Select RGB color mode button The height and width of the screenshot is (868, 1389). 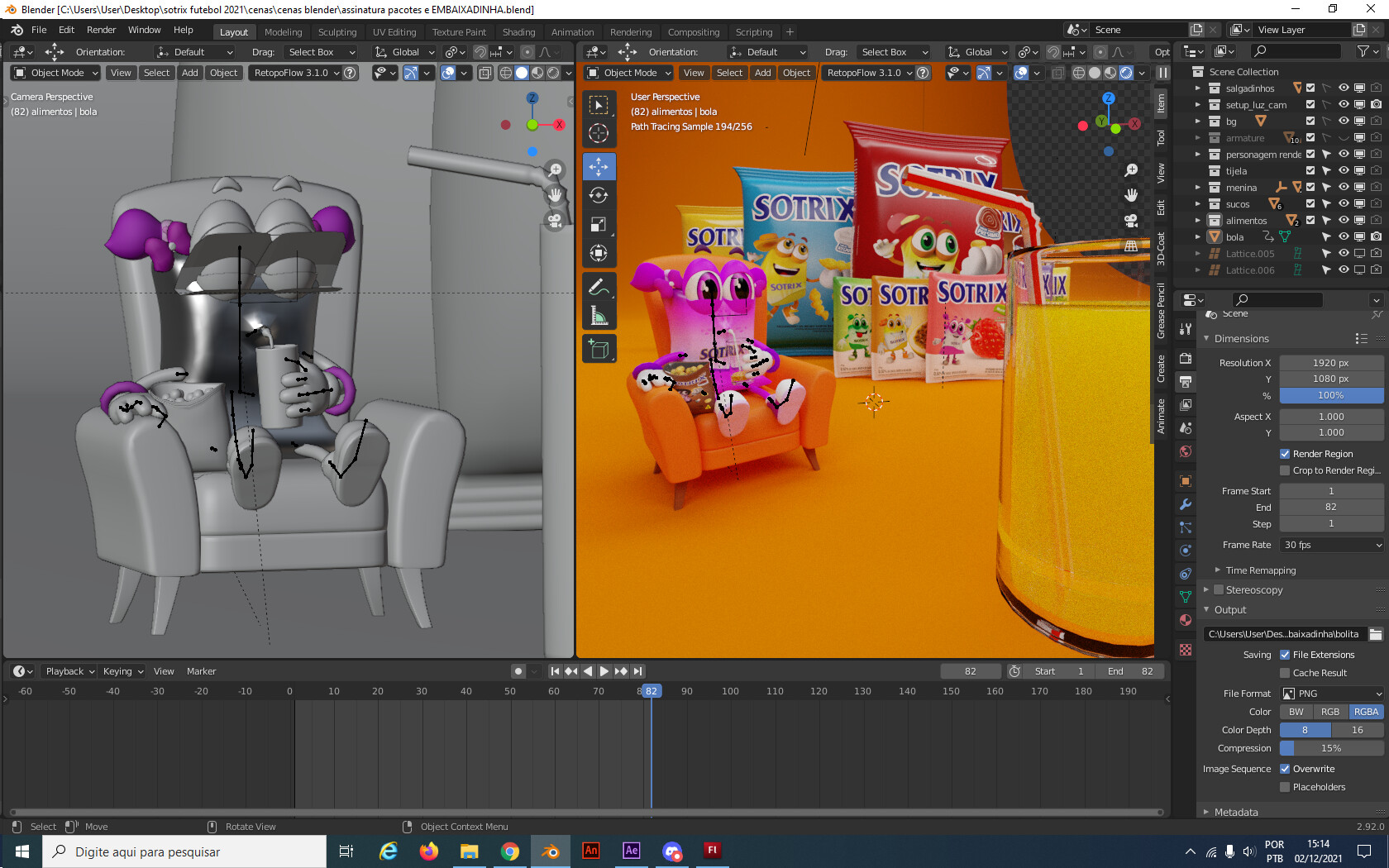(1329, 712)
